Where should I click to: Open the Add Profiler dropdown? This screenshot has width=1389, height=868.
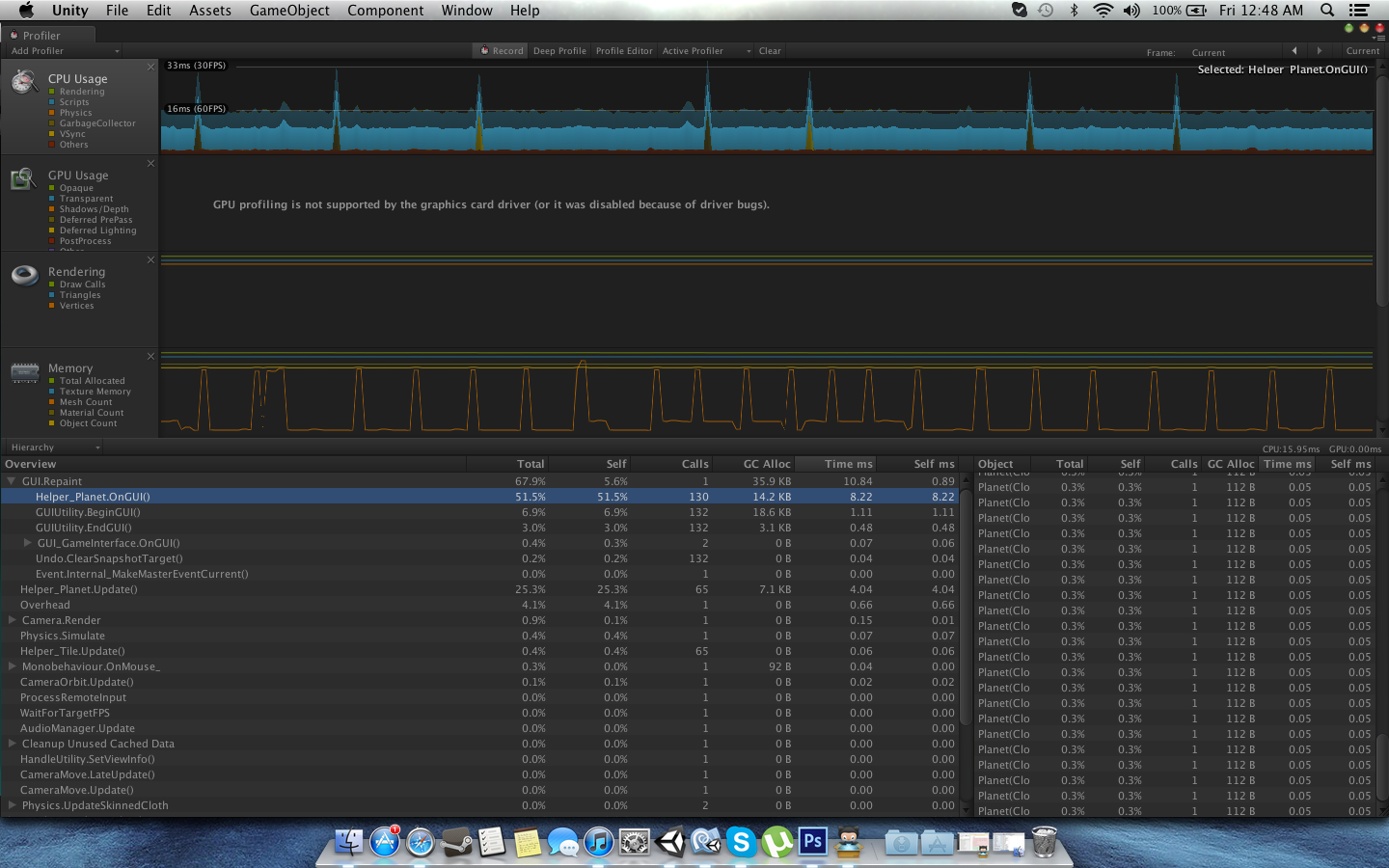click(64, 51)
